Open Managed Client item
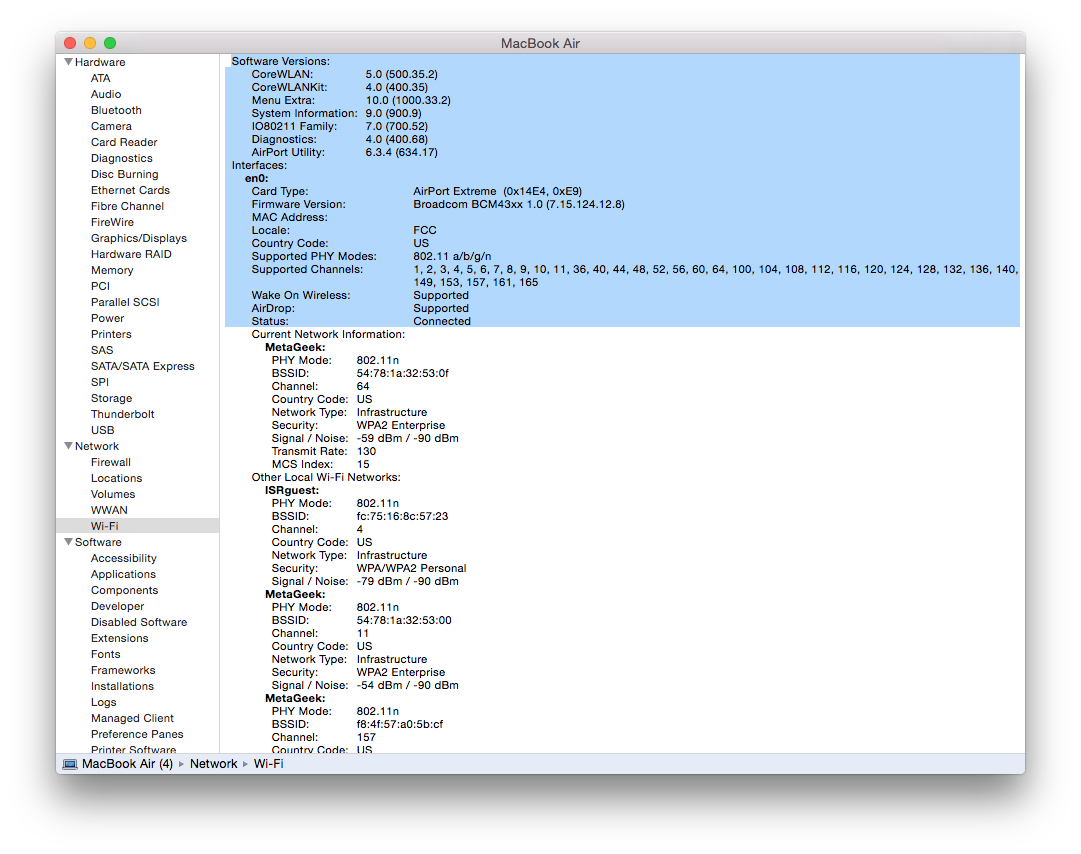Viewport: 1081px width, 854px height. [132, 718]
